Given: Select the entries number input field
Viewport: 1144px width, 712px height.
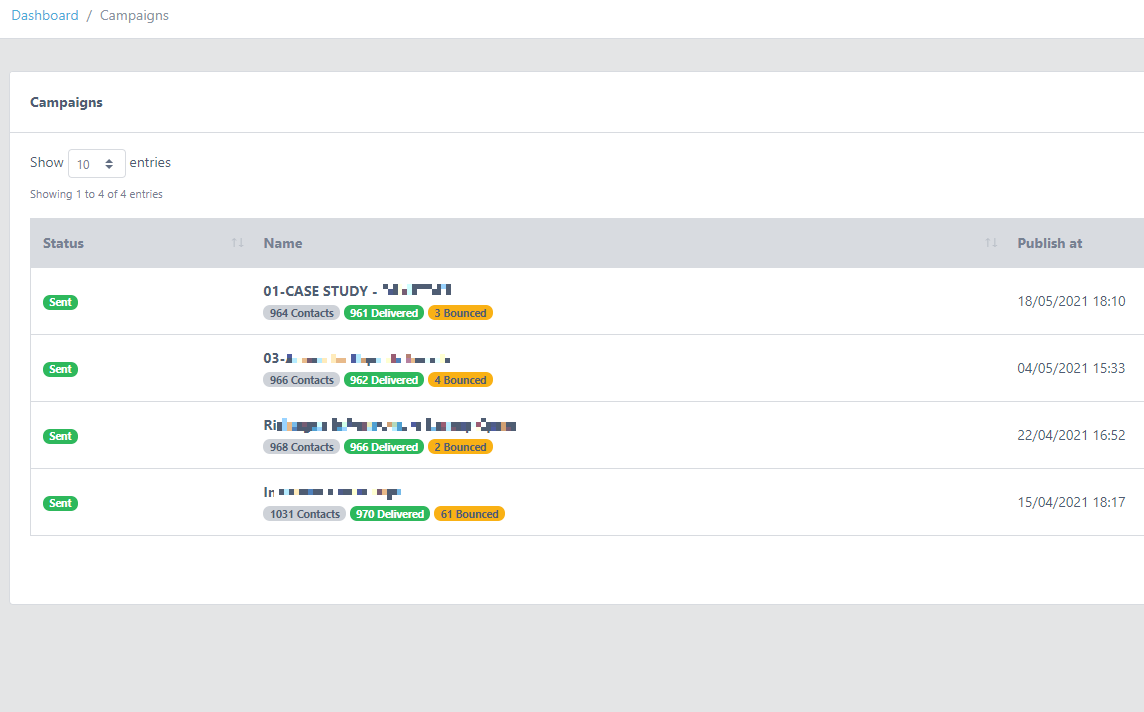Looking at the screenshot, I should 90,162.
